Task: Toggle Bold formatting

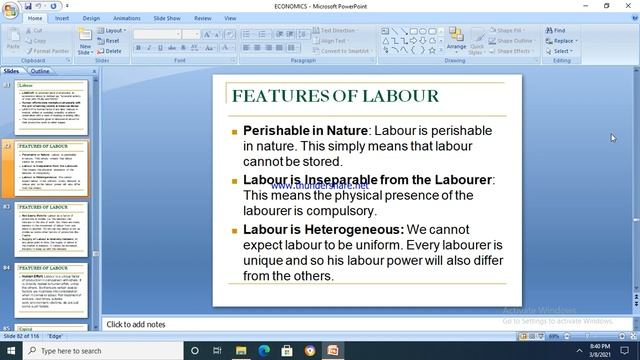Action: coord(138,48)
